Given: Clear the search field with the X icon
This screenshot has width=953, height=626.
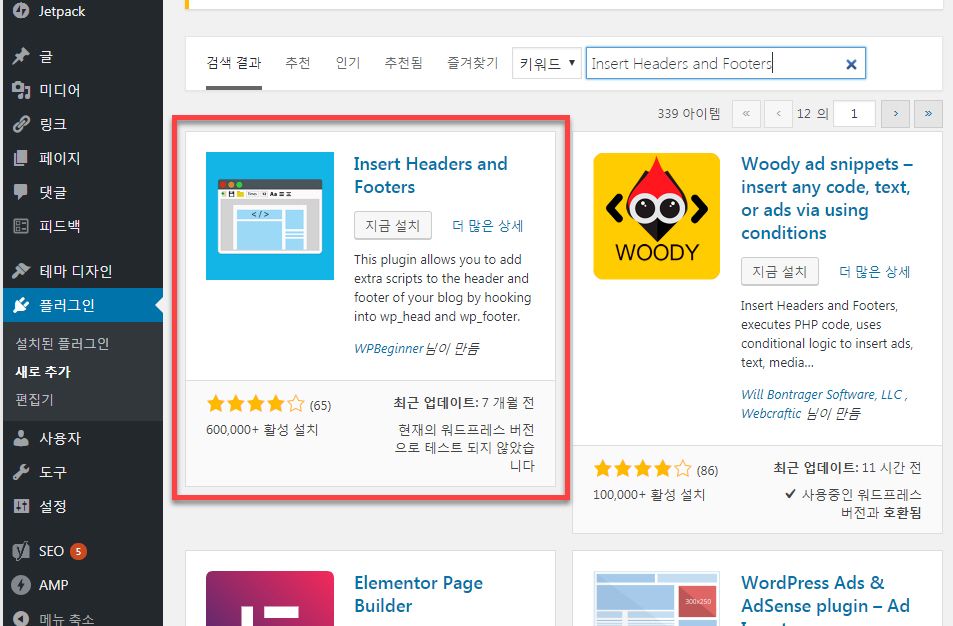Looking at the screenshot, I should [x=852, y=64].
